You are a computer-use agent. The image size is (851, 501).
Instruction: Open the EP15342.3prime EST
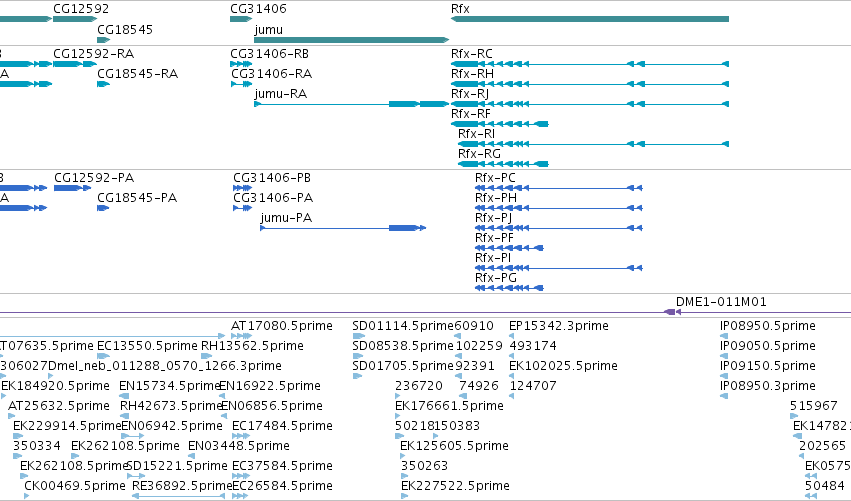tap(512, 336)
